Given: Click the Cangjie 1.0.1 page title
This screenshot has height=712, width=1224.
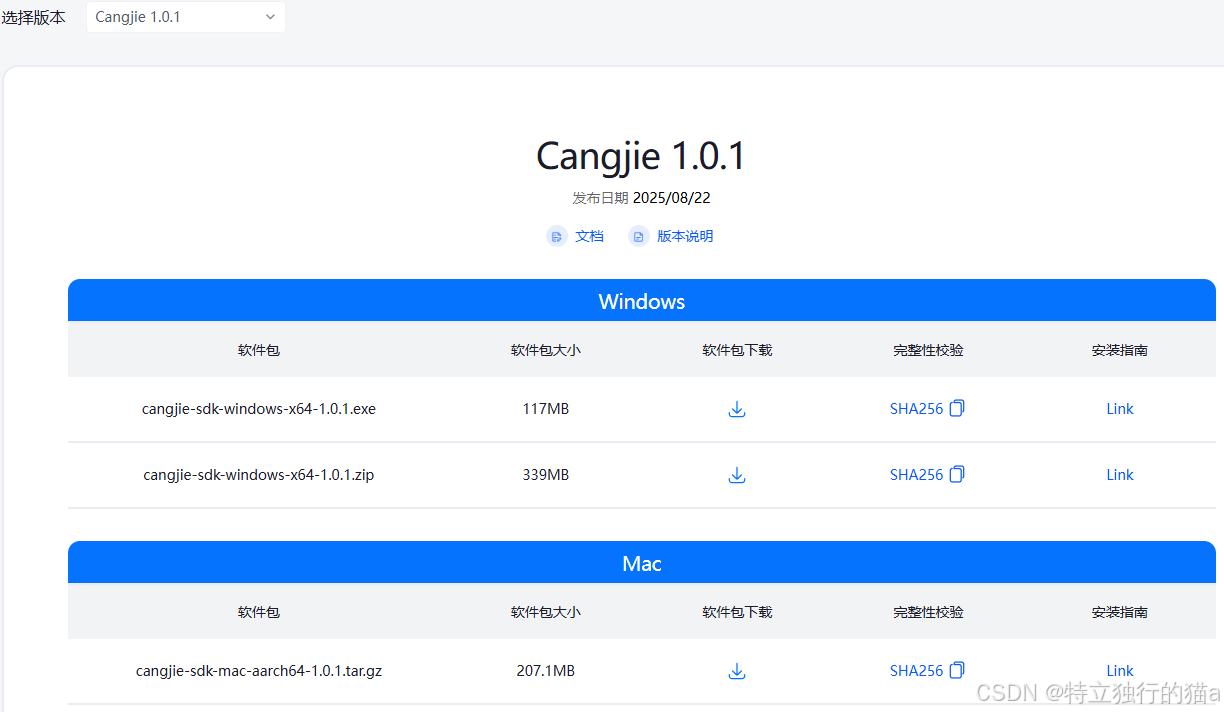Looking at the screenshot, I should (x=641, y=156).
